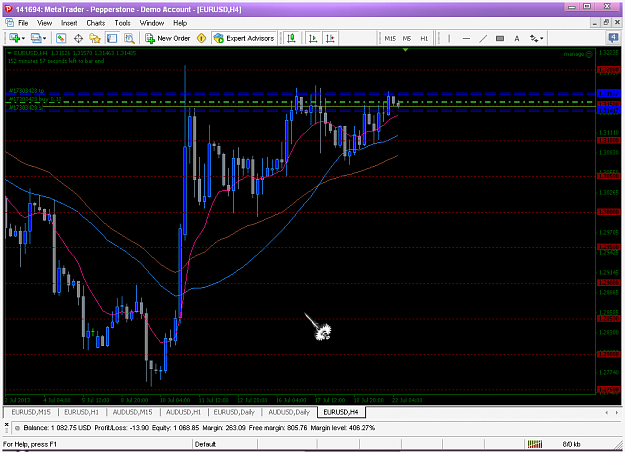625x452 pixels.
Task: Switch to AUDUSD,Daily chart tab
Action: 289,412
